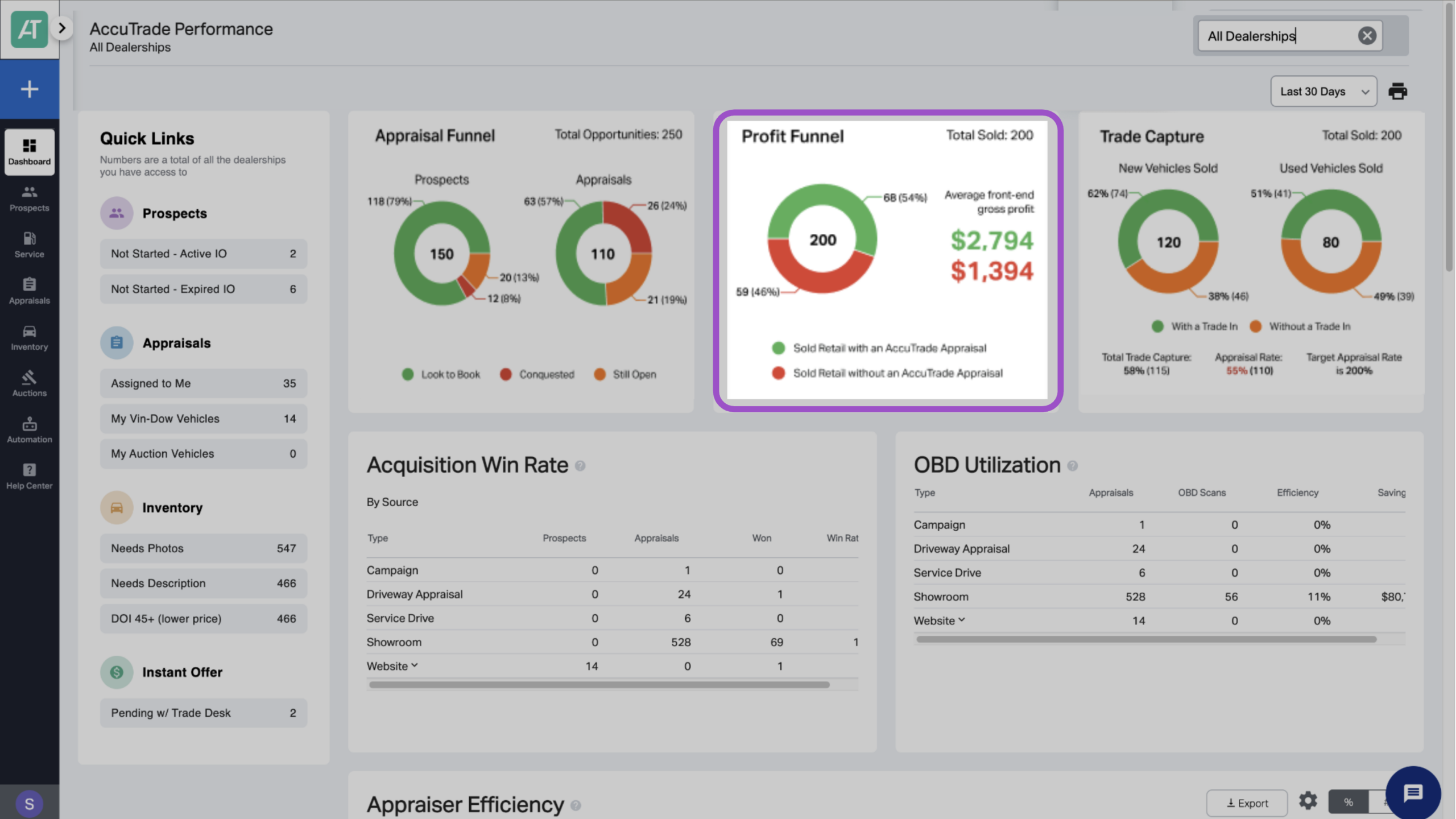Open My Auction Vehicles link
The width and height of the screenshot is (1456, 819).
pyautogui.click(x=204, y=454)
